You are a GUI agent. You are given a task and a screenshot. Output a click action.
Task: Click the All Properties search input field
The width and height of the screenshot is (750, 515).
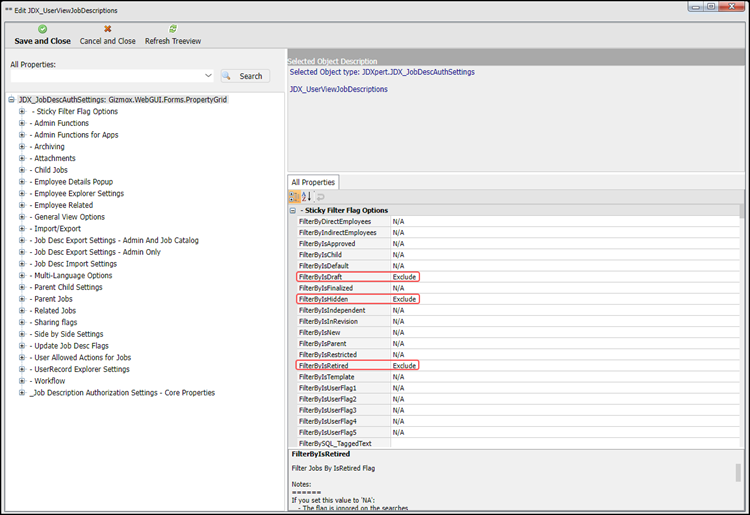click(x=108, y=76)
